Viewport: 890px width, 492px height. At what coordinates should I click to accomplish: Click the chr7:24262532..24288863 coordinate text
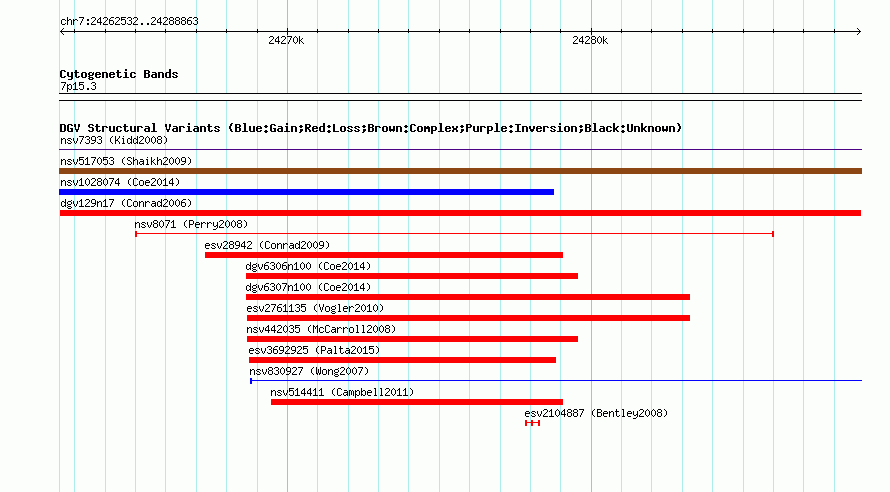(x=129, y=21)
